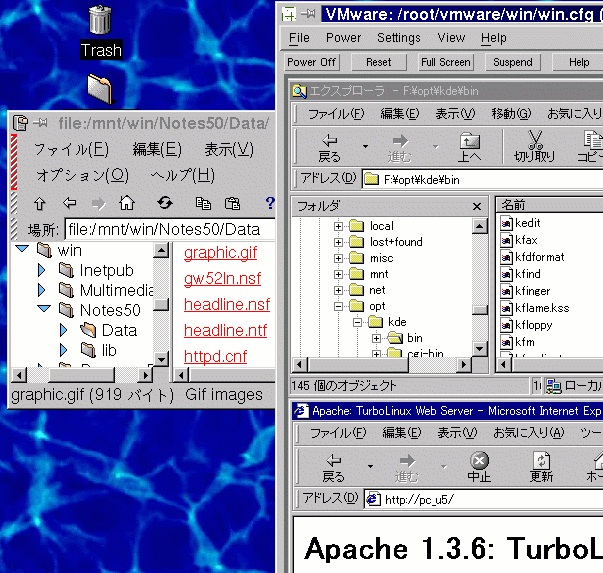Reload the kfm directory view
This screenshot has width=603, height=573.
coord(165,202)
